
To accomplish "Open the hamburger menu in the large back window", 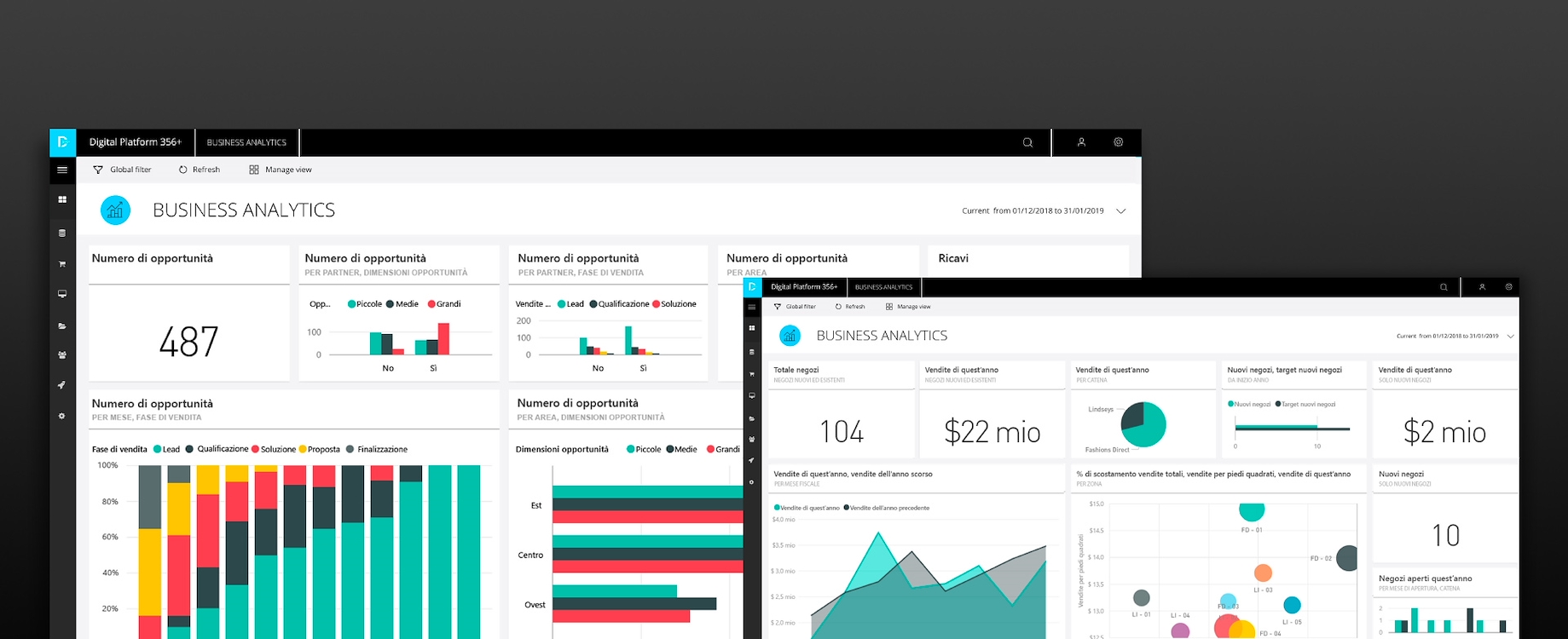I will click(x=62, y=170).
